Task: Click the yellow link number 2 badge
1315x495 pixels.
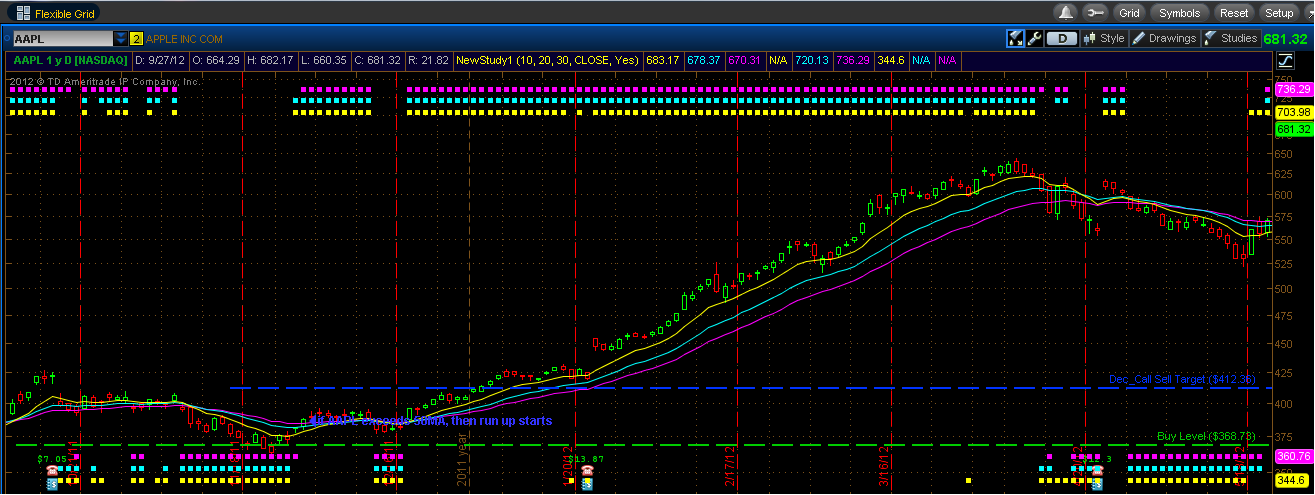Action: [x=137, y=39]
